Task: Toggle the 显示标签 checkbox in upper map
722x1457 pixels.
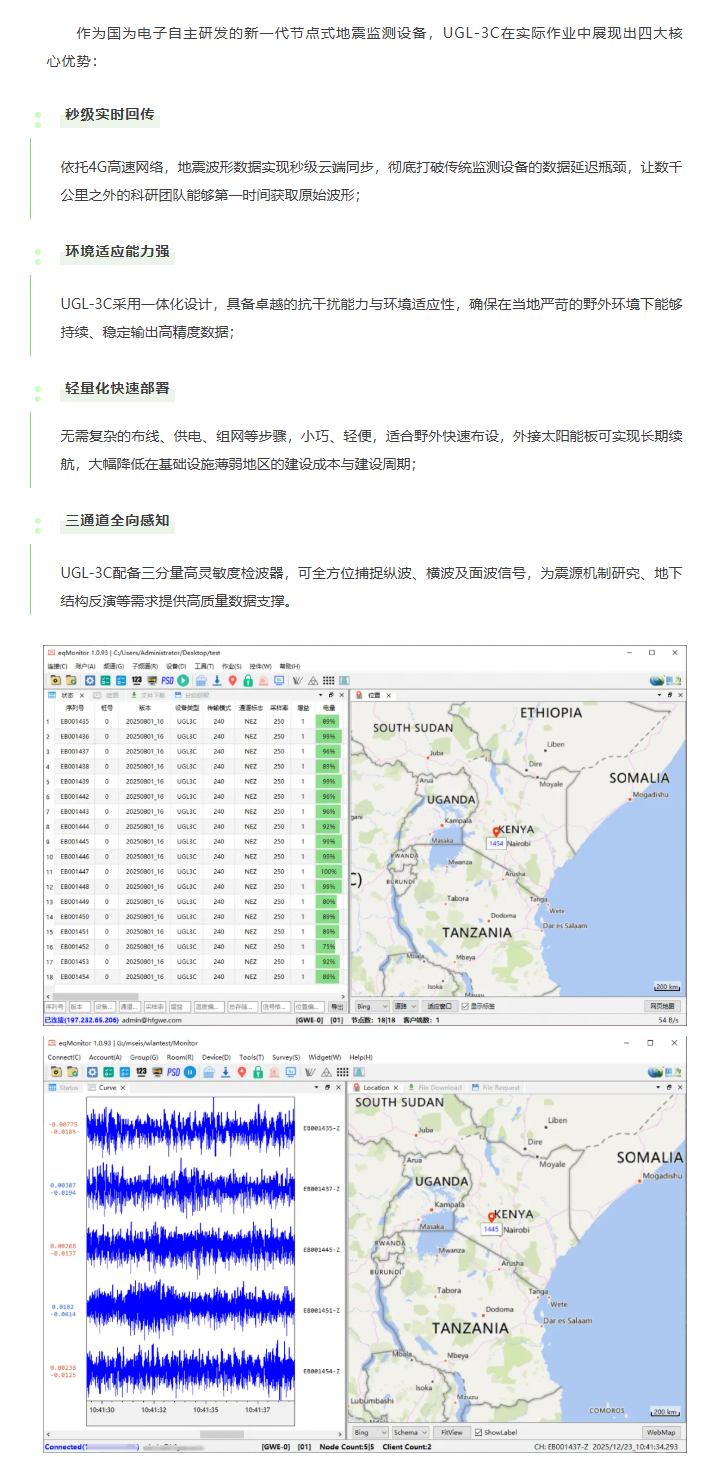Action: click(x=464, y=1006)
